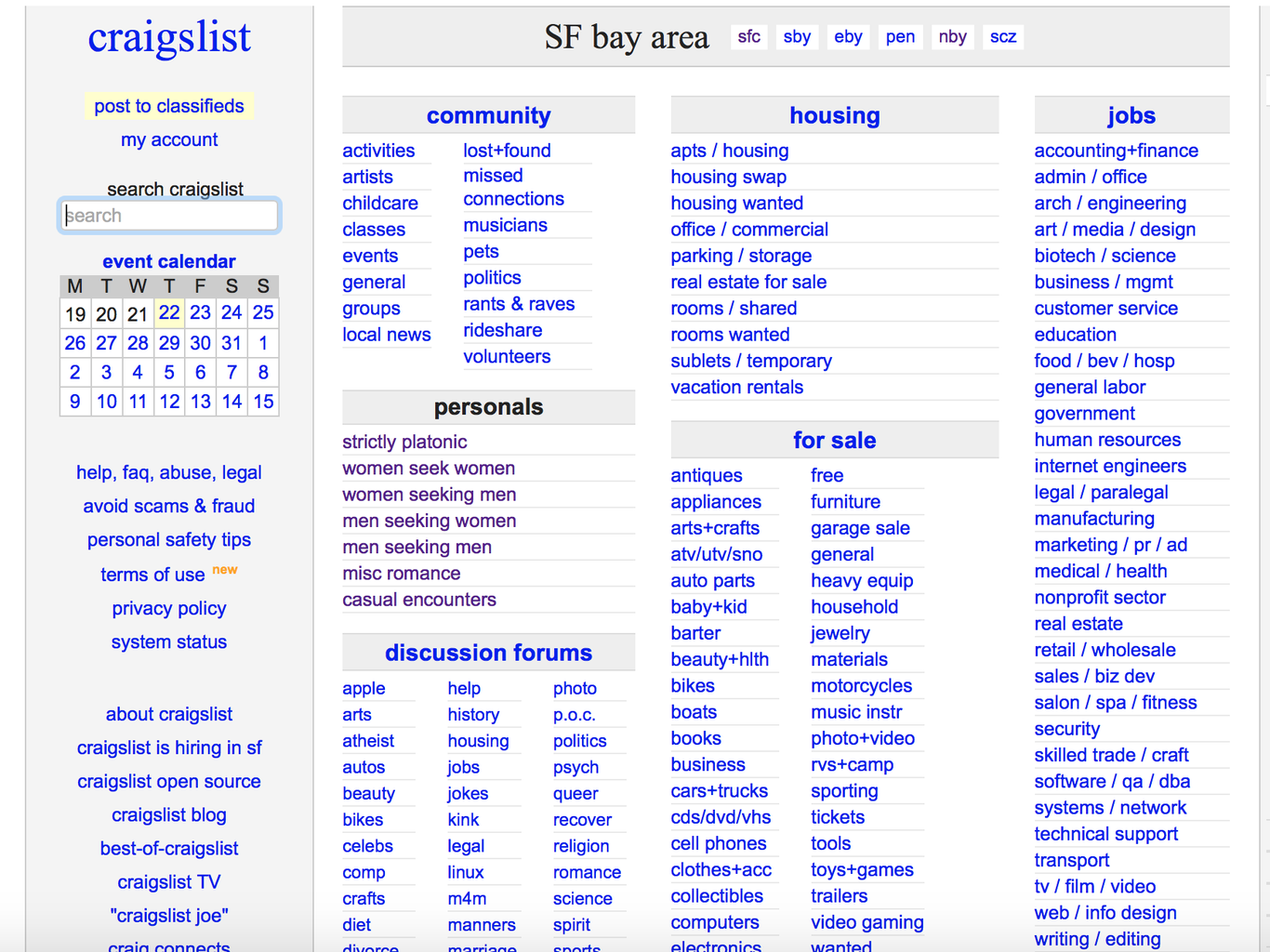Switch to sfc subarea tab

(x=748, y=37)
